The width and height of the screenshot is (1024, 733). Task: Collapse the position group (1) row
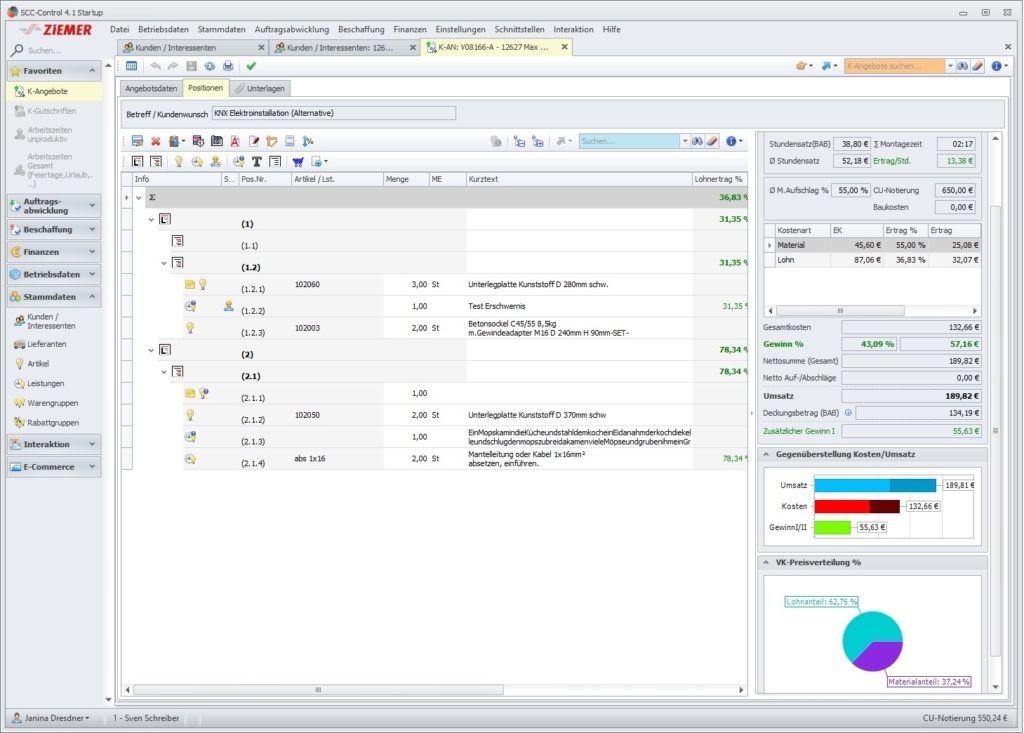[x=152, y=219]
